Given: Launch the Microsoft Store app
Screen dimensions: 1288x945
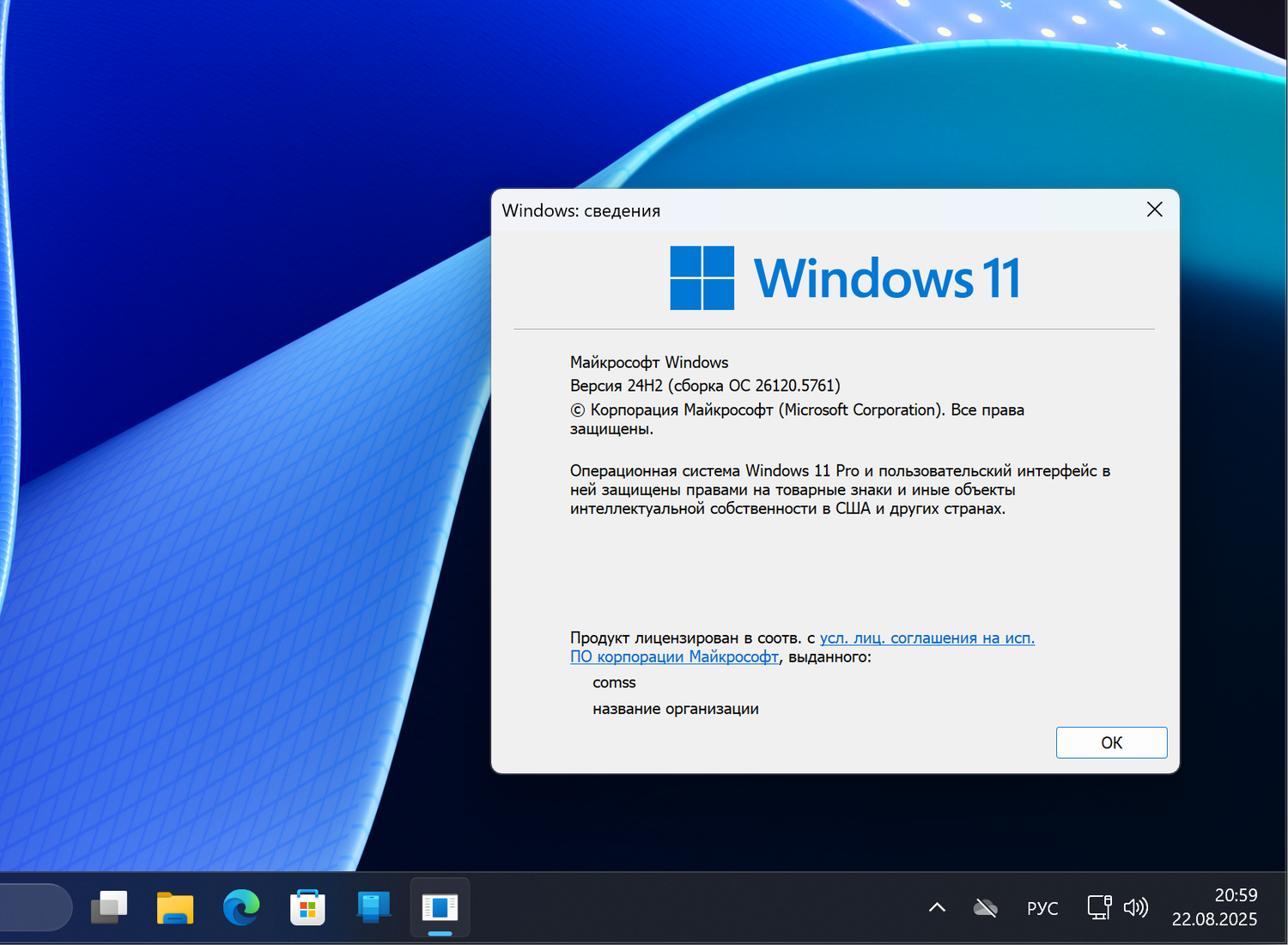Looking at the screenshot, I should (307, 907).
